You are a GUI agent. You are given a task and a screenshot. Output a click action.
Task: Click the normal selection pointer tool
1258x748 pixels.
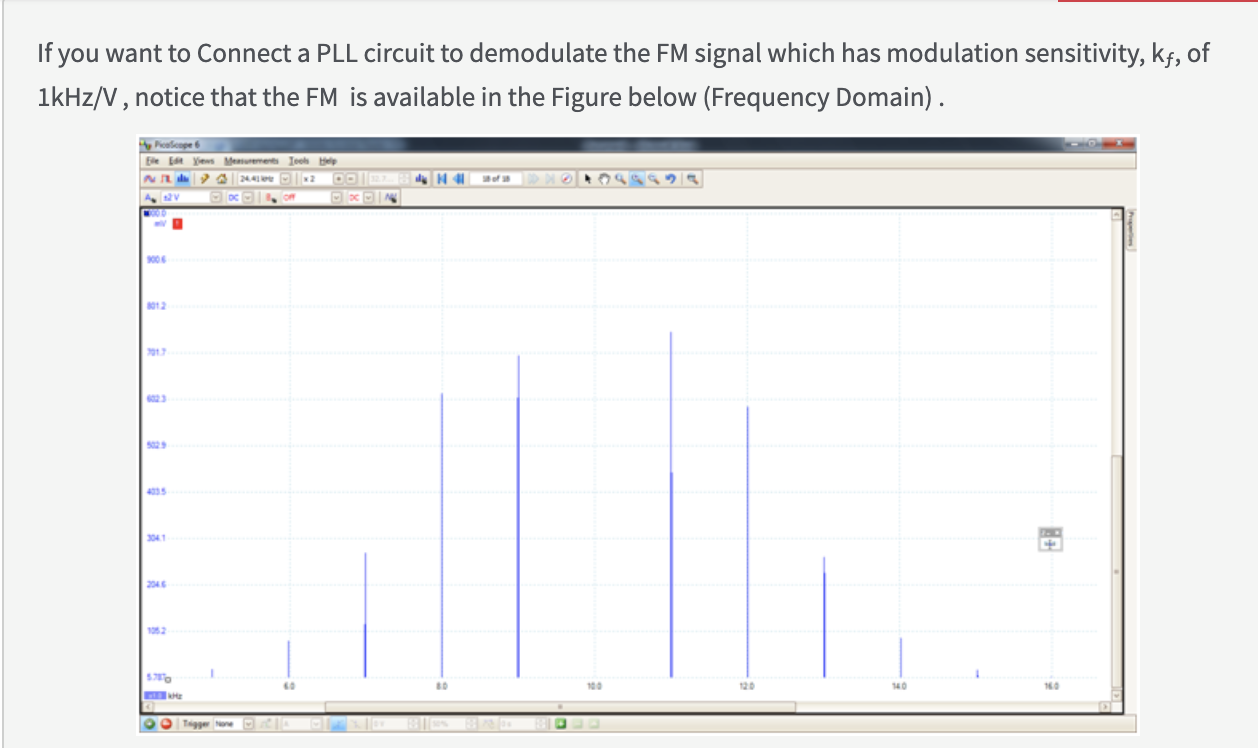588,179
